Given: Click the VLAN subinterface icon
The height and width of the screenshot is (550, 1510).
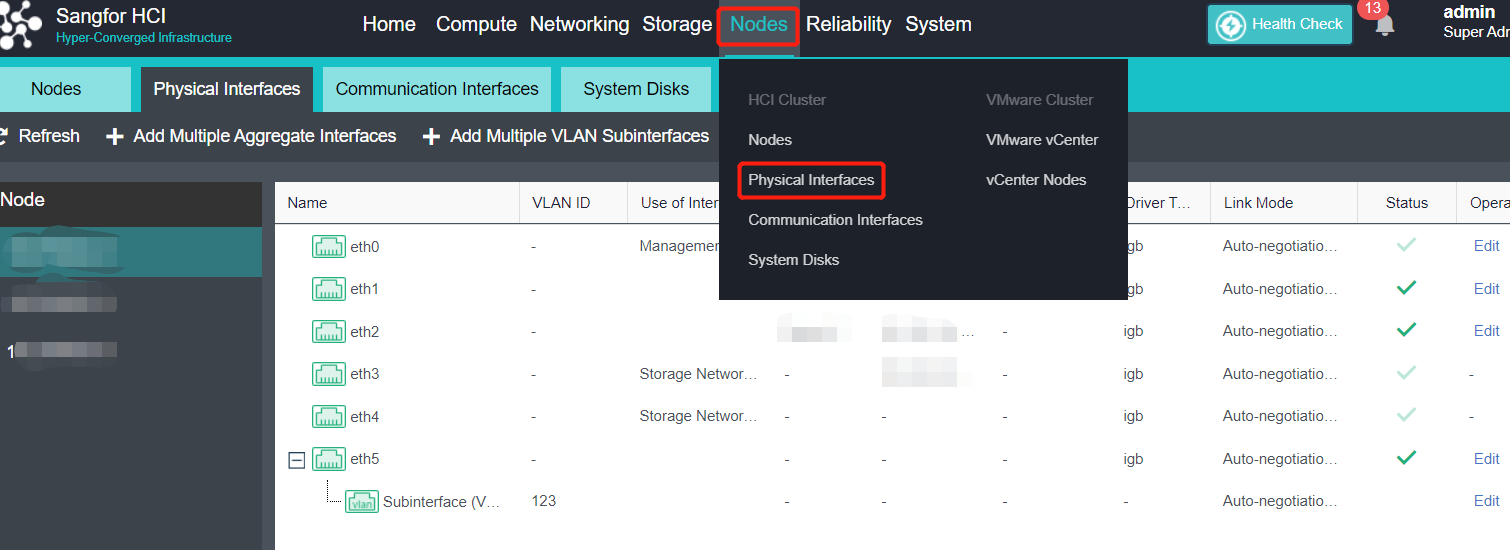Looking at the screenshot, I should pyautogui.click(x=362, y=502).
